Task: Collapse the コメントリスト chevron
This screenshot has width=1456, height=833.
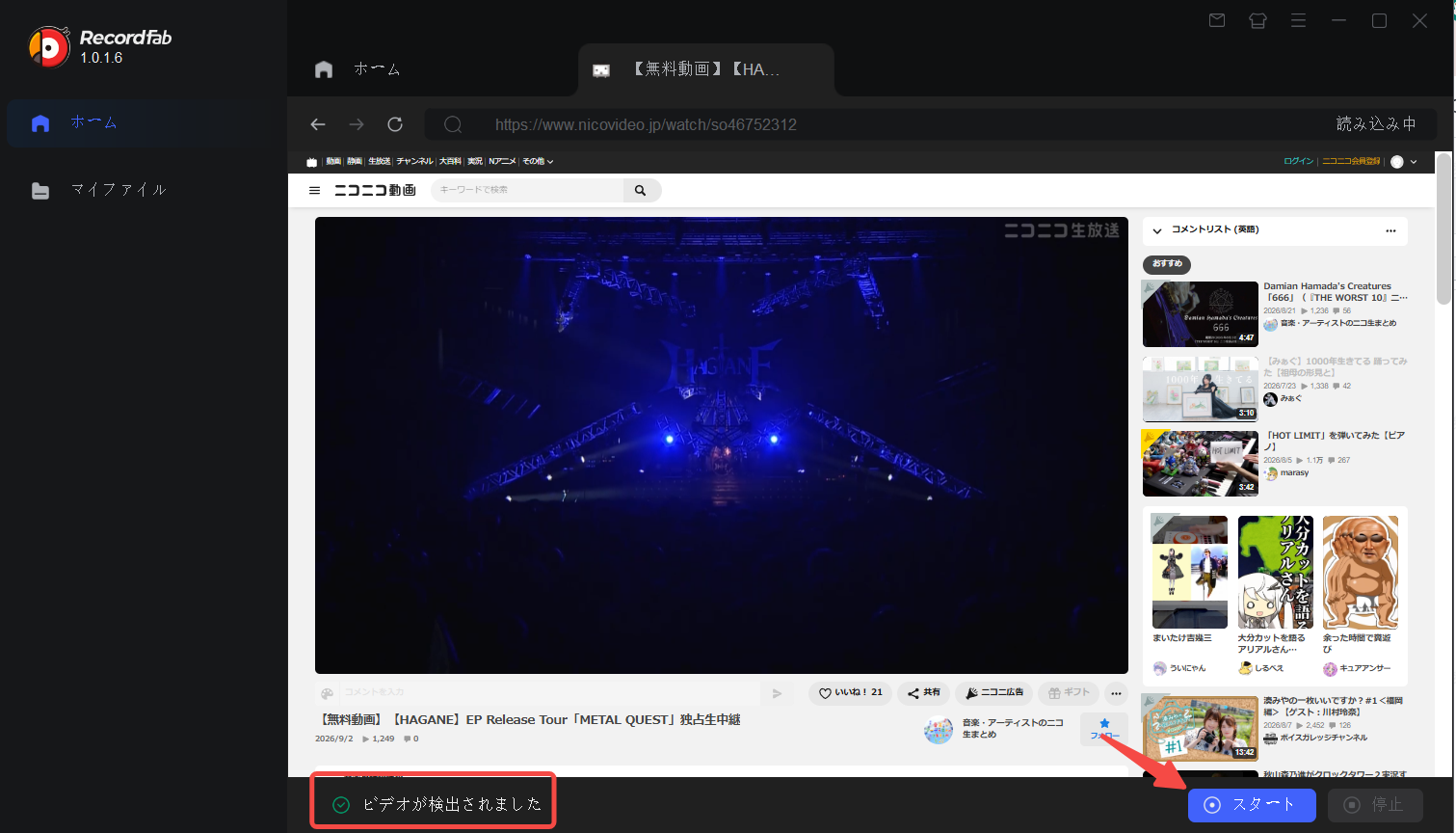Action: coord(1157,230)
